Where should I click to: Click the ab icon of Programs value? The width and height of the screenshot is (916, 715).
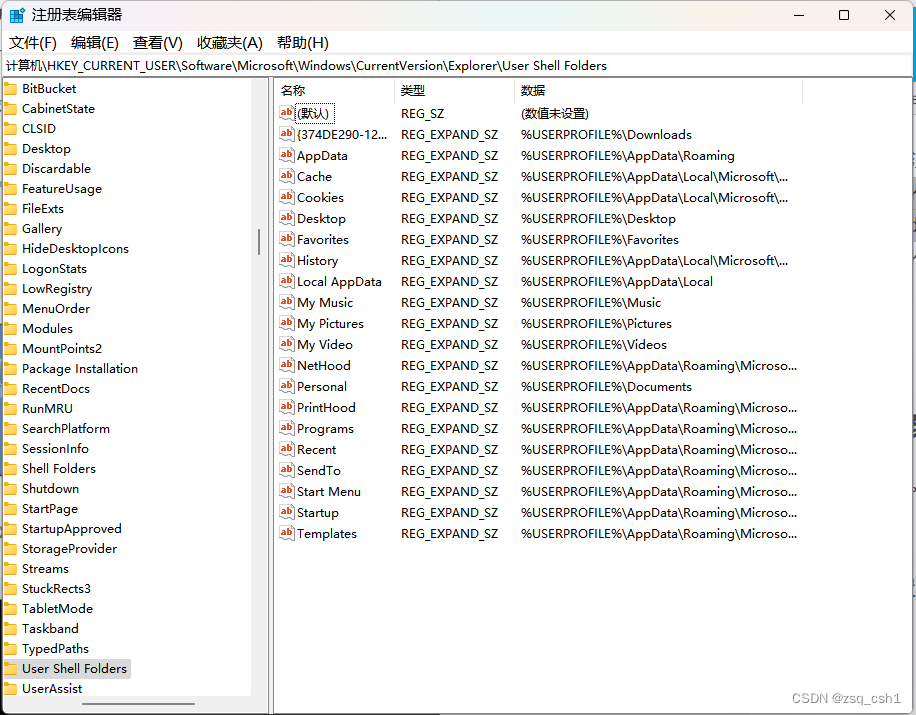pyautogui.click(x=286, y=428)
